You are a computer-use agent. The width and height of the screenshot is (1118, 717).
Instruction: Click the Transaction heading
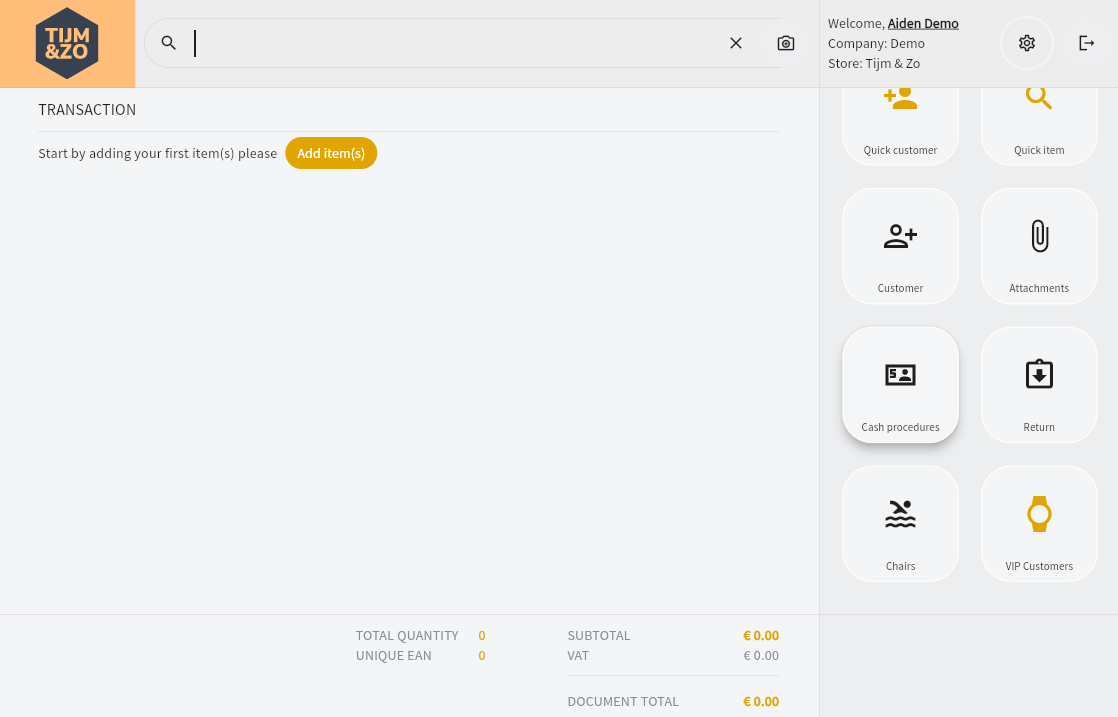[x=87, y=110]
